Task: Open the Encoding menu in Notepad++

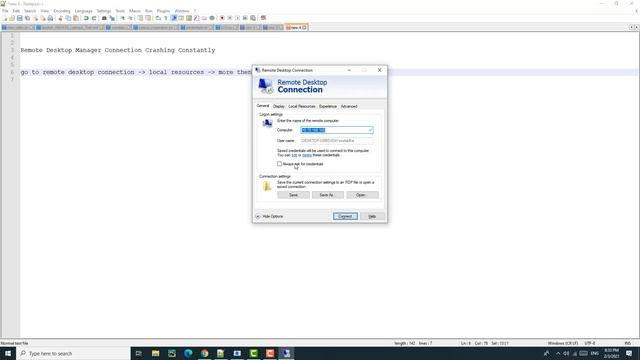Action: pyautogui.click(x=62, y=11)
